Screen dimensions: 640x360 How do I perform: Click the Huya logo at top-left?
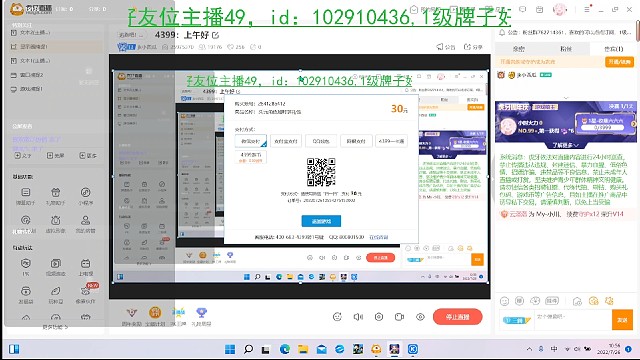click(31, 9)
